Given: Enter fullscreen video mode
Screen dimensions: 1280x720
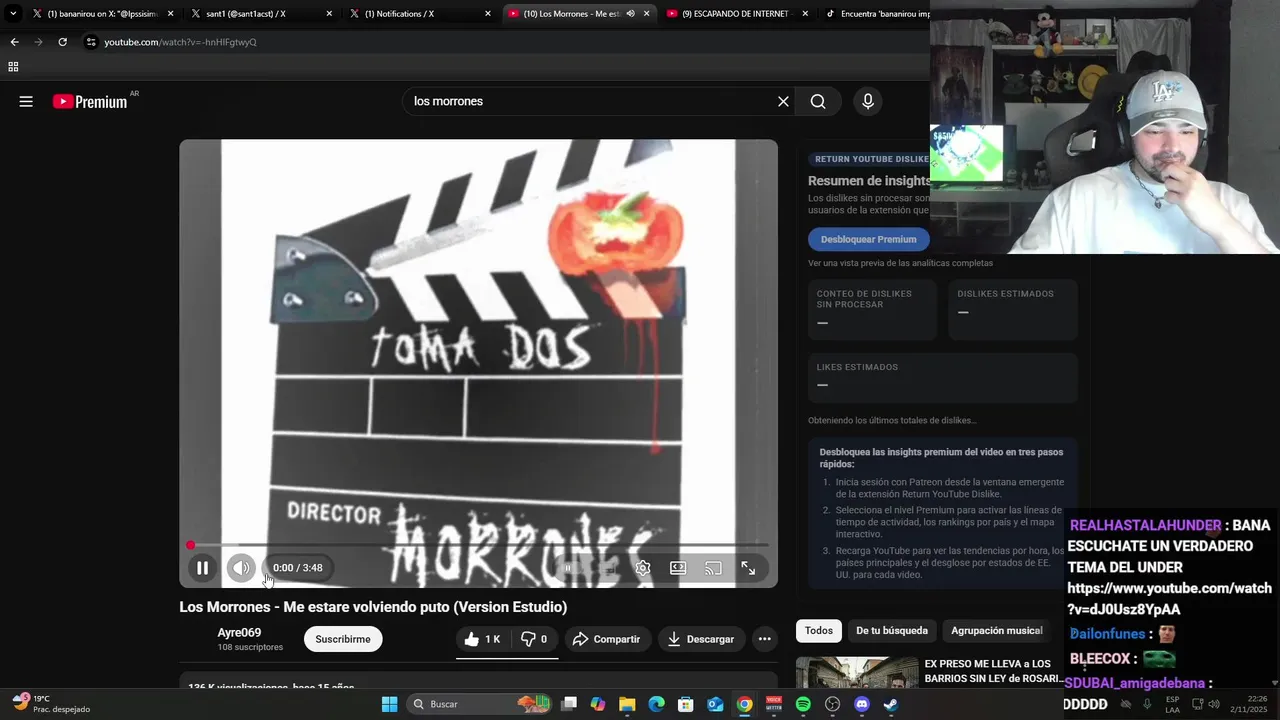Looking at the screenshot, I should (x=748, y=568).
